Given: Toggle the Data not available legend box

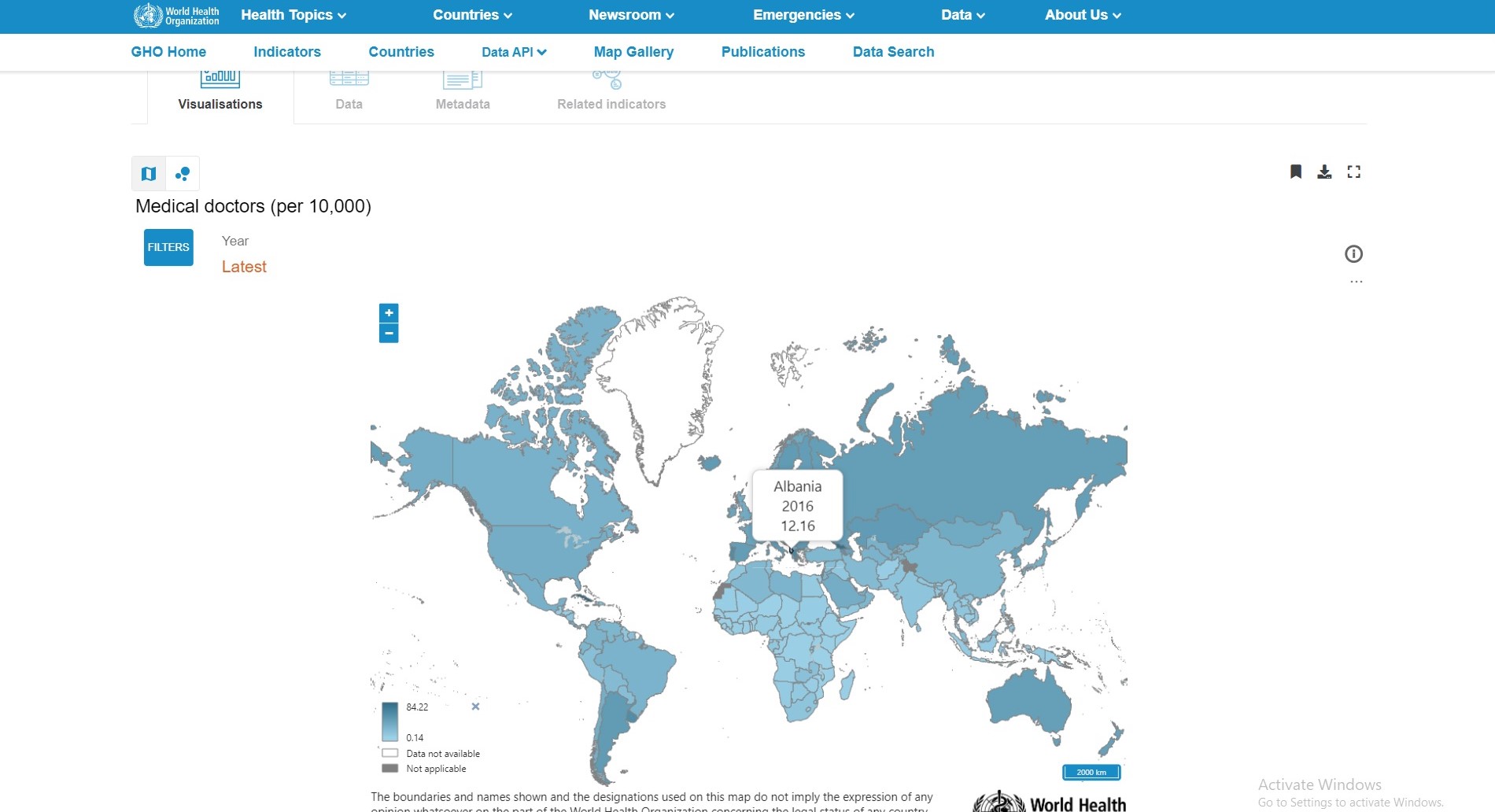Looking at the screenshot, I should click(389, 753).
